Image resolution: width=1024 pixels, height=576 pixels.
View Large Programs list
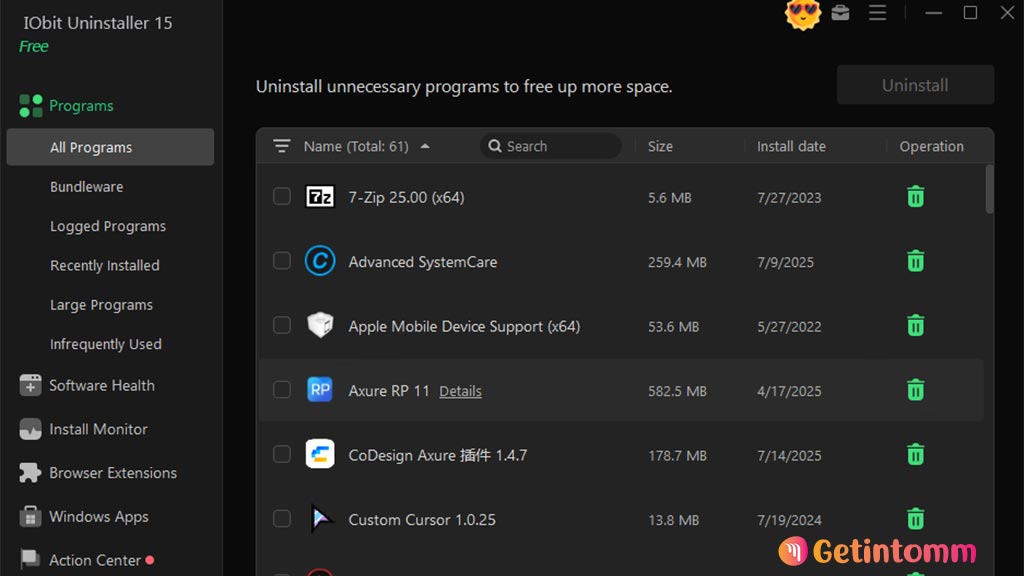pos(101,305)
